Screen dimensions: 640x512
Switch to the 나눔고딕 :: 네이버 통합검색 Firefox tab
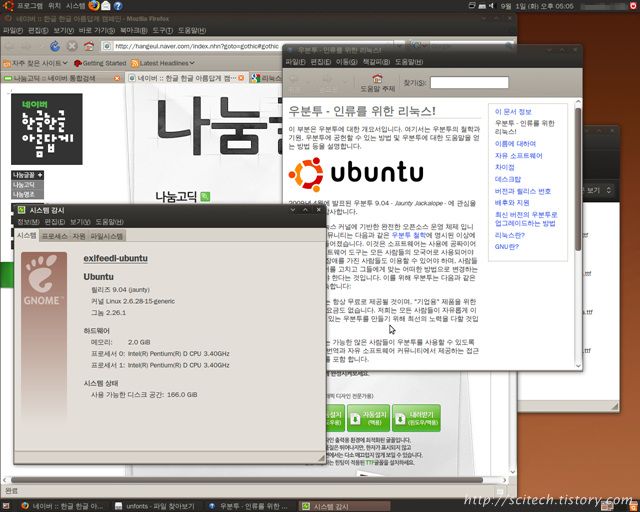pyautogui.click(x=62, y=78)
